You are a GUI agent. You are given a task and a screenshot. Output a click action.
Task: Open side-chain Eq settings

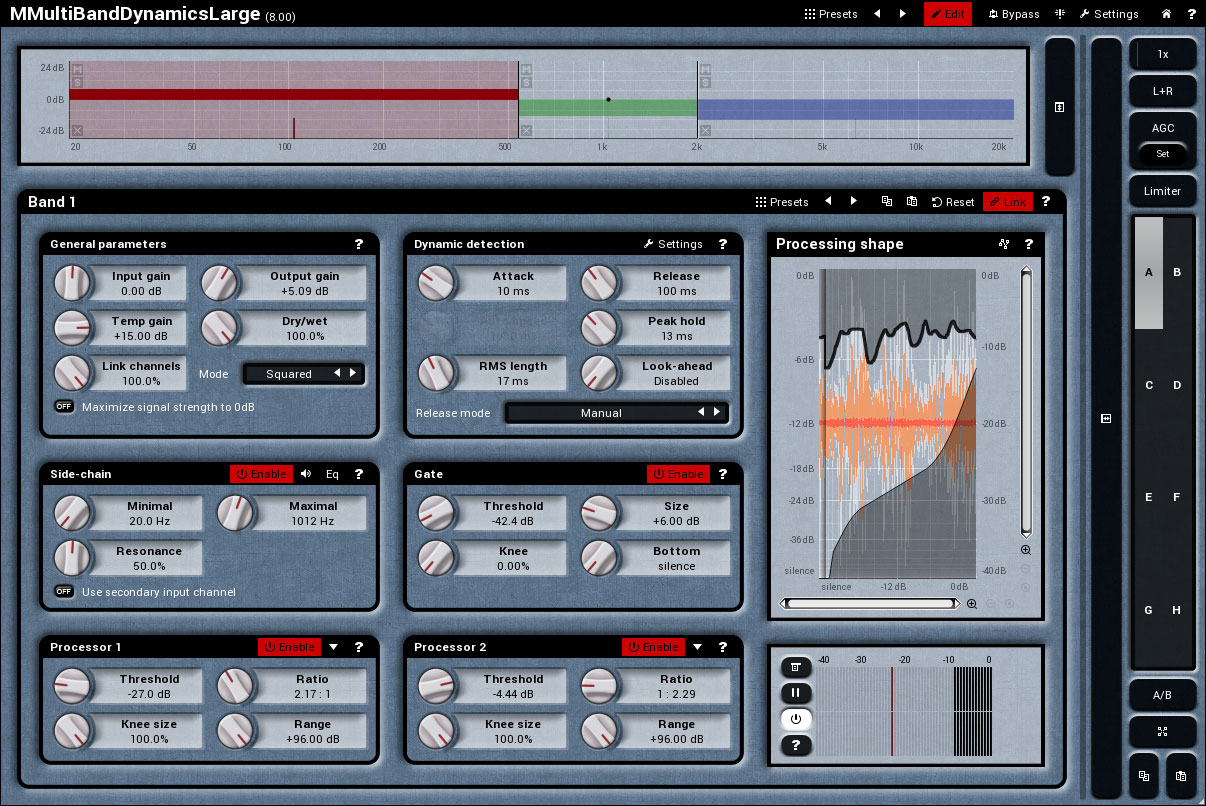(332, 474)
